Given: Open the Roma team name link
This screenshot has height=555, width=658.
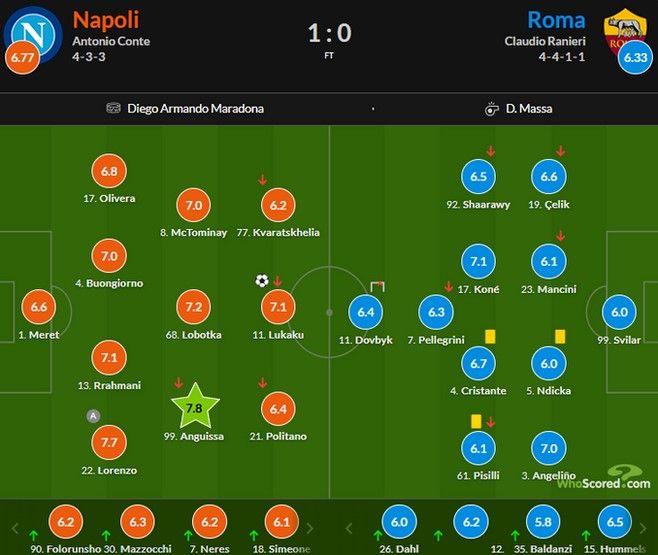Looking at the screenshot, I should 556,19.
